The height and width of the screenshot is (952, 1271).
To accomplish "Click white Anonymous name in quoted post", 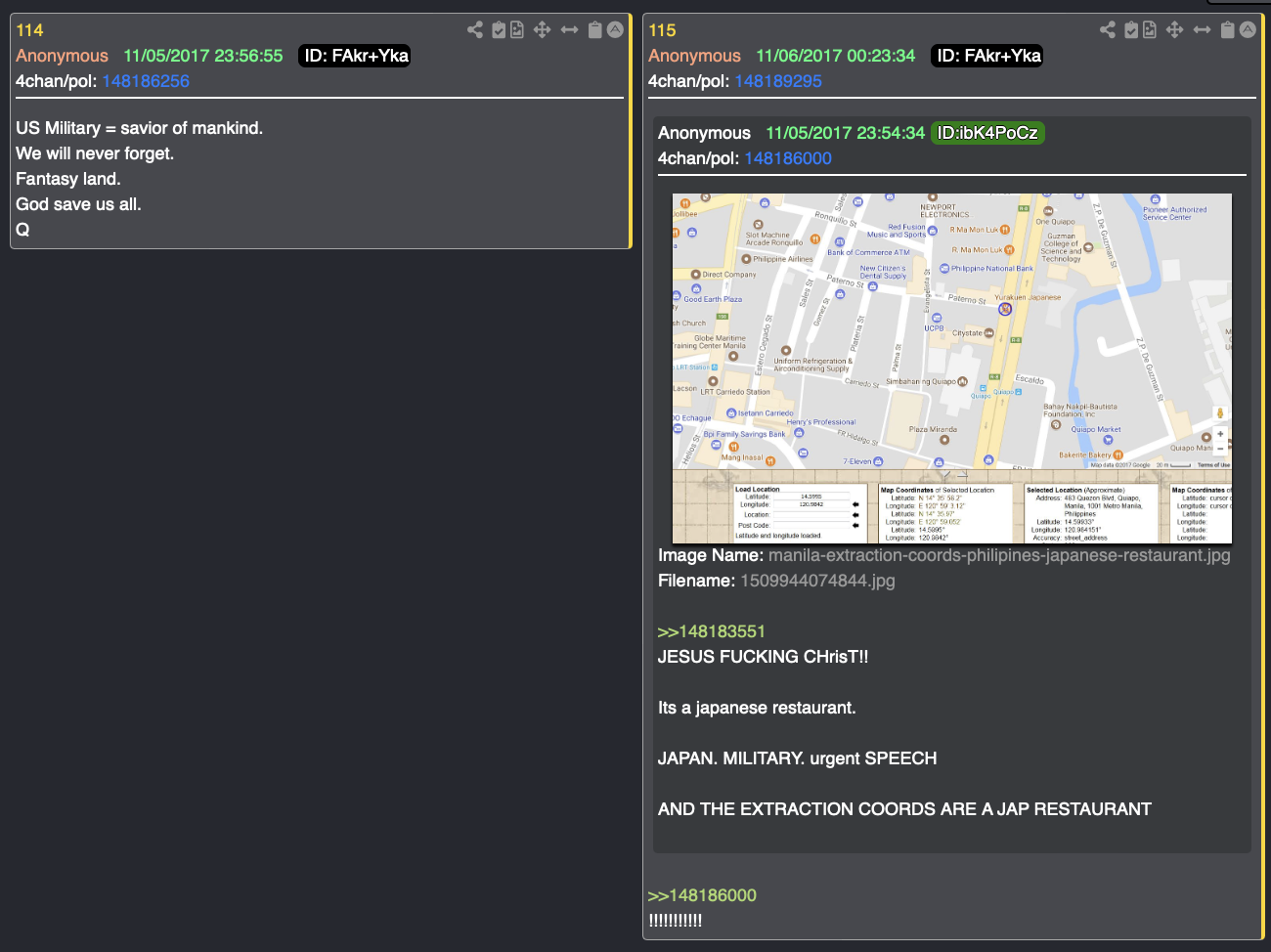I will pyautogui.click(x=704, y=133).
